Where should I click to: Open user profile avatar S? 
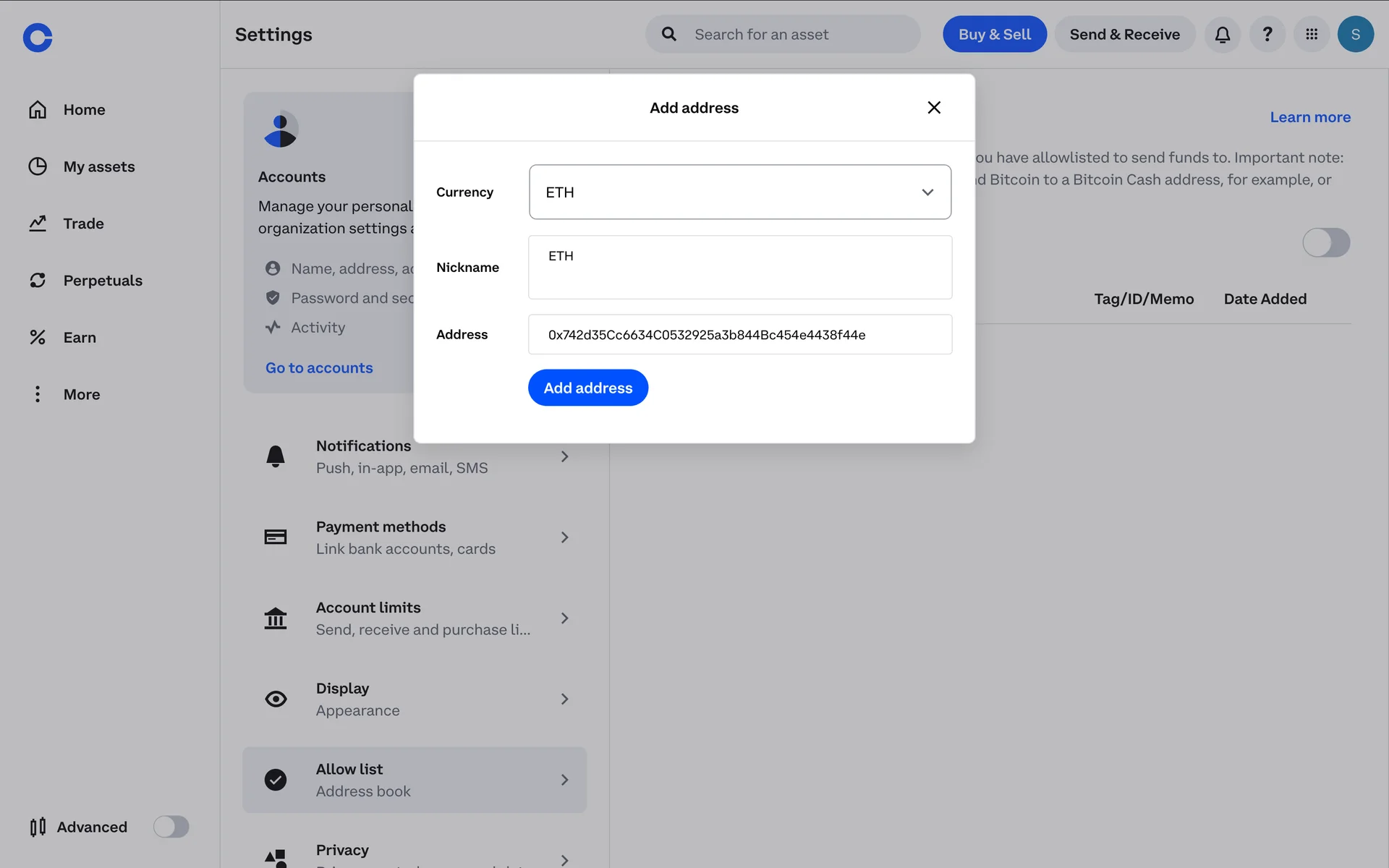click(1355, 34)
